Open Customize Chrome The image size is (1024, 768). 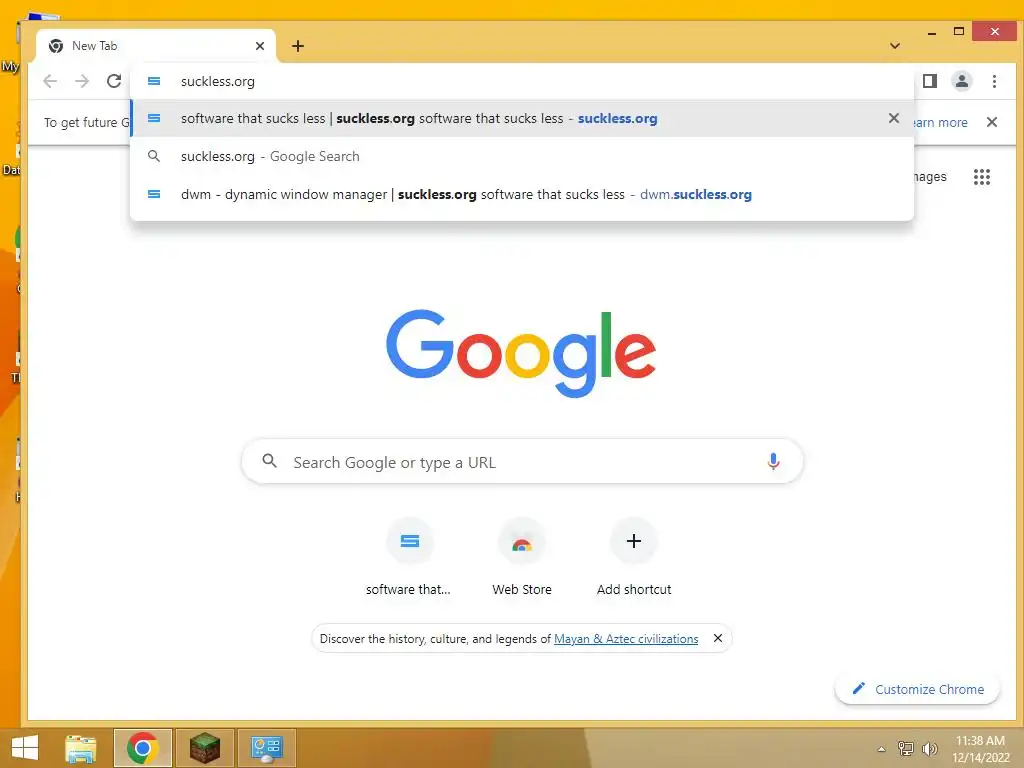pyautogui.click(x=917, y=689)
